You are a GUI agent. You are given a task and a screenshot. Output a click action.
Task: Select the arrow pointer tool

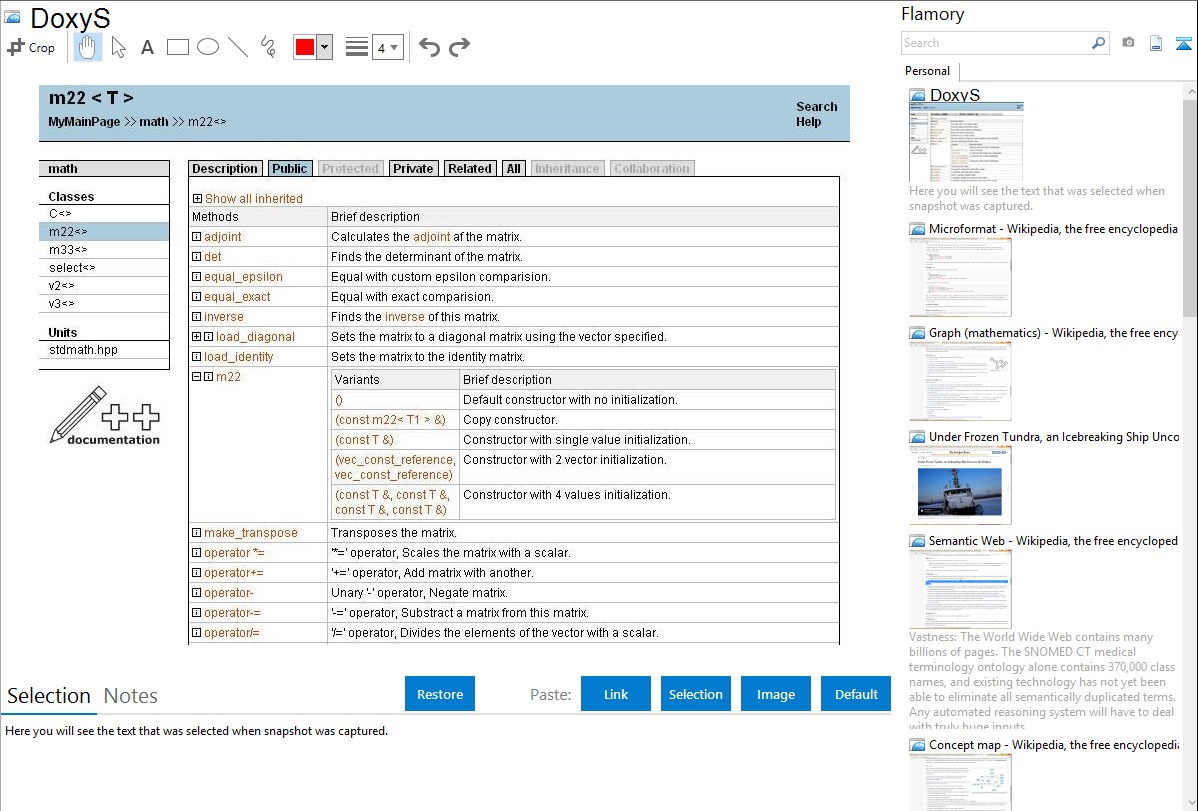click(x=118, y=47)
